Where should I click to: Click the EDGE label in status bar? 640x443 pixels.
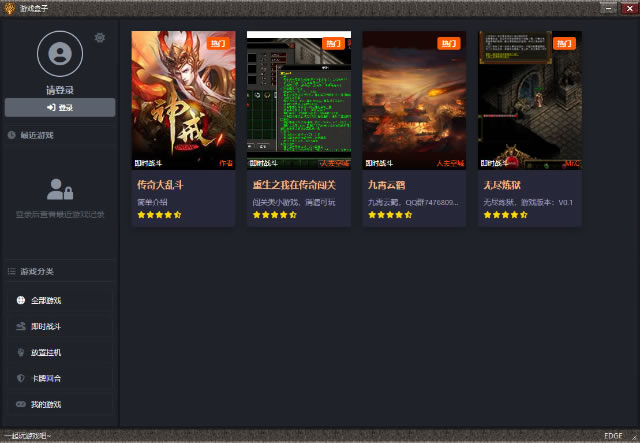point(613,436)
